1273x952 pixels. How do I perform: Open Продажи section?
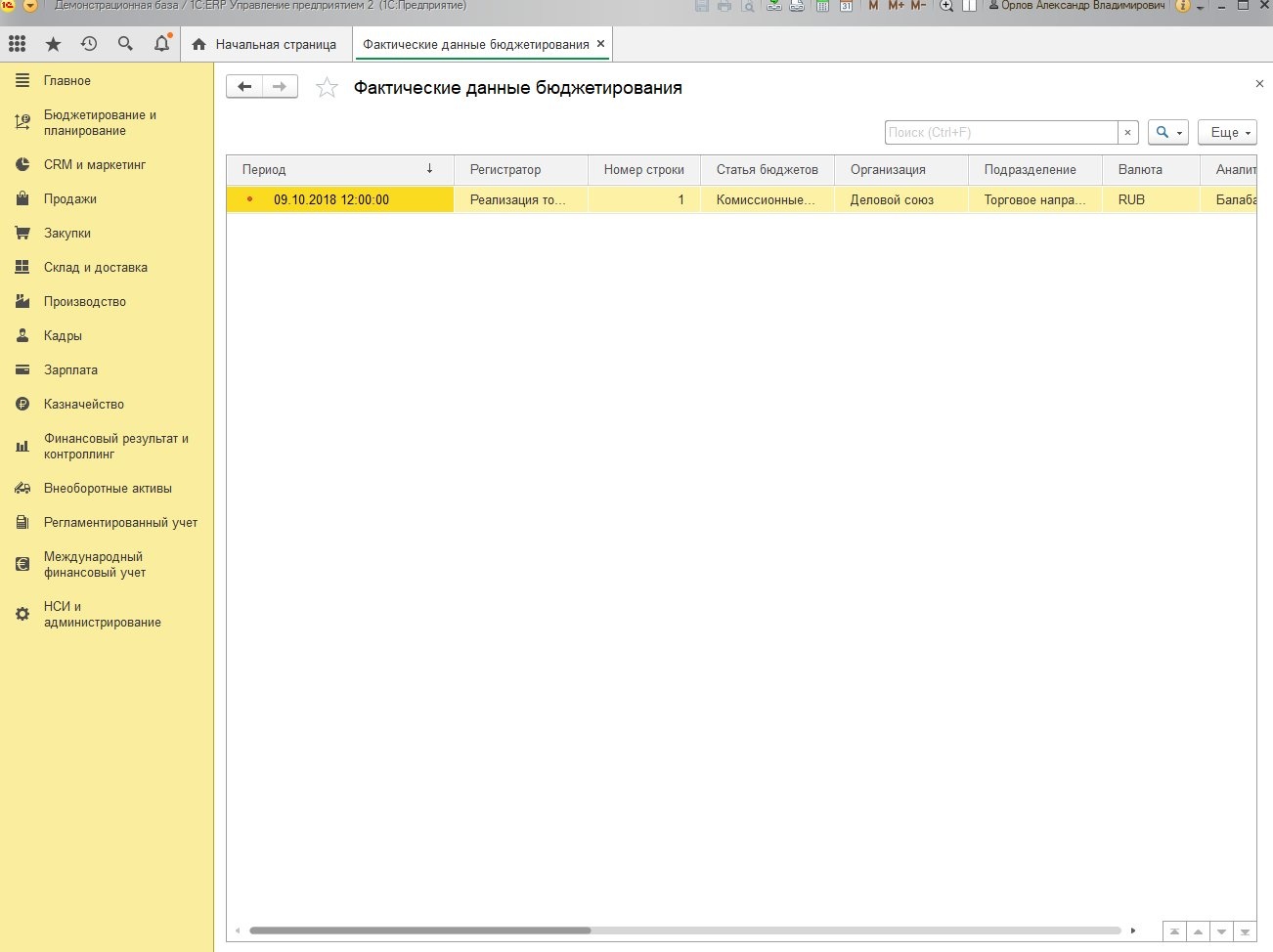[107, 199]
